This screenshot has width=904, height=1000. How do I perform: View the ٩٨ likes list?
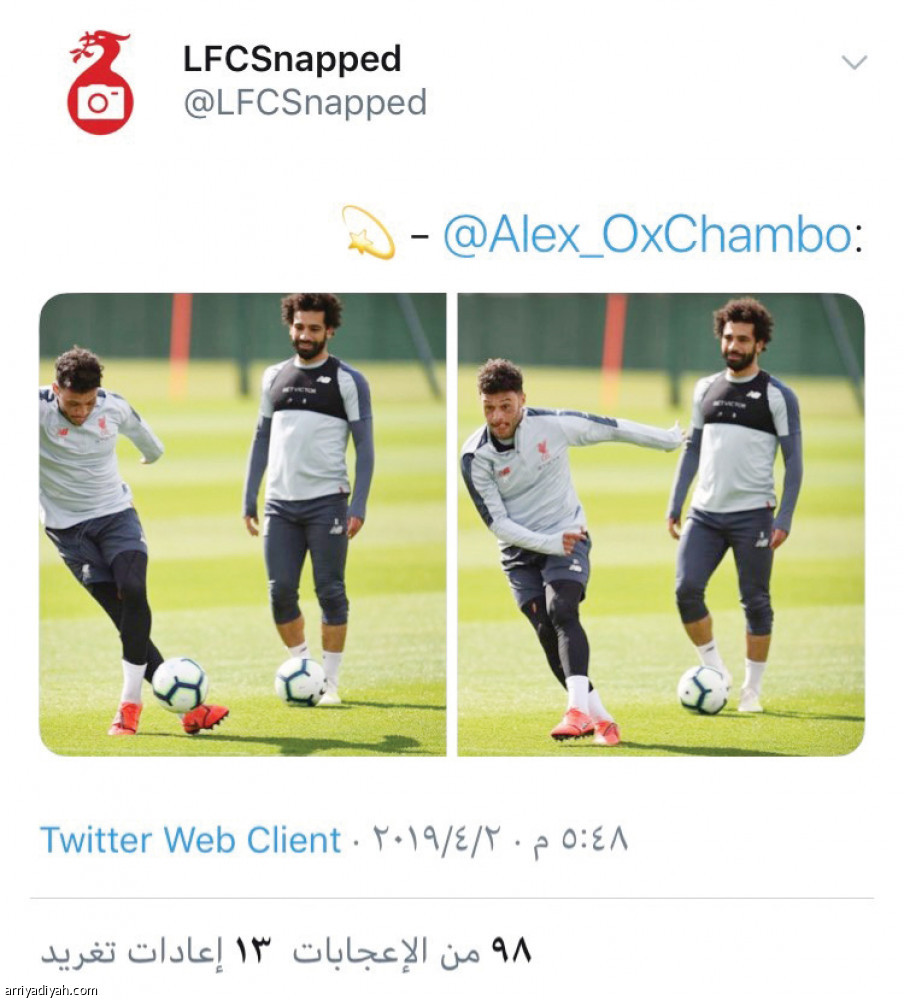(412, 952)
